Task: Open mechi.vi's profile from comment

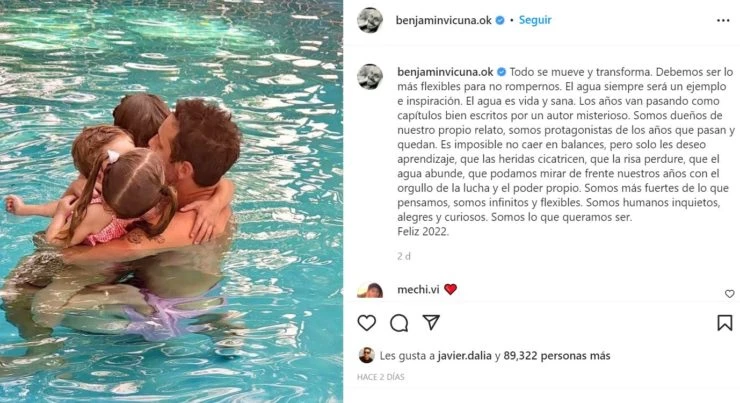Action: [x=418, y=289]
